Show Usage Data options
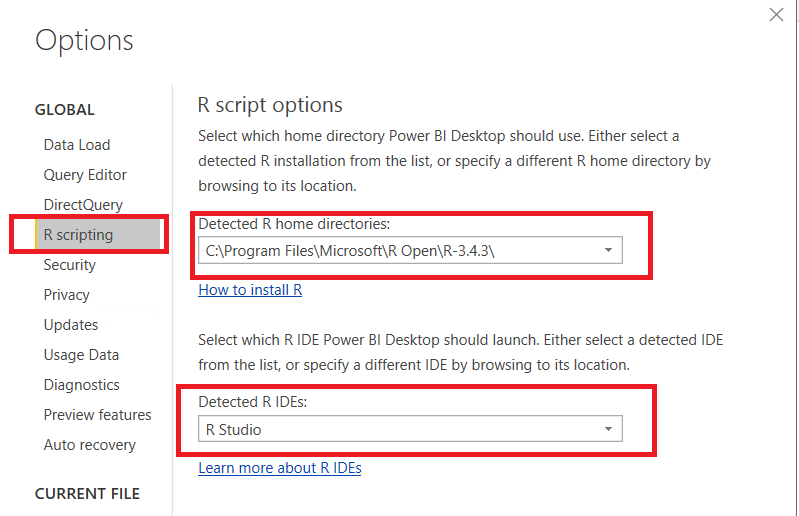799x516 pixels. pos(81,355)
